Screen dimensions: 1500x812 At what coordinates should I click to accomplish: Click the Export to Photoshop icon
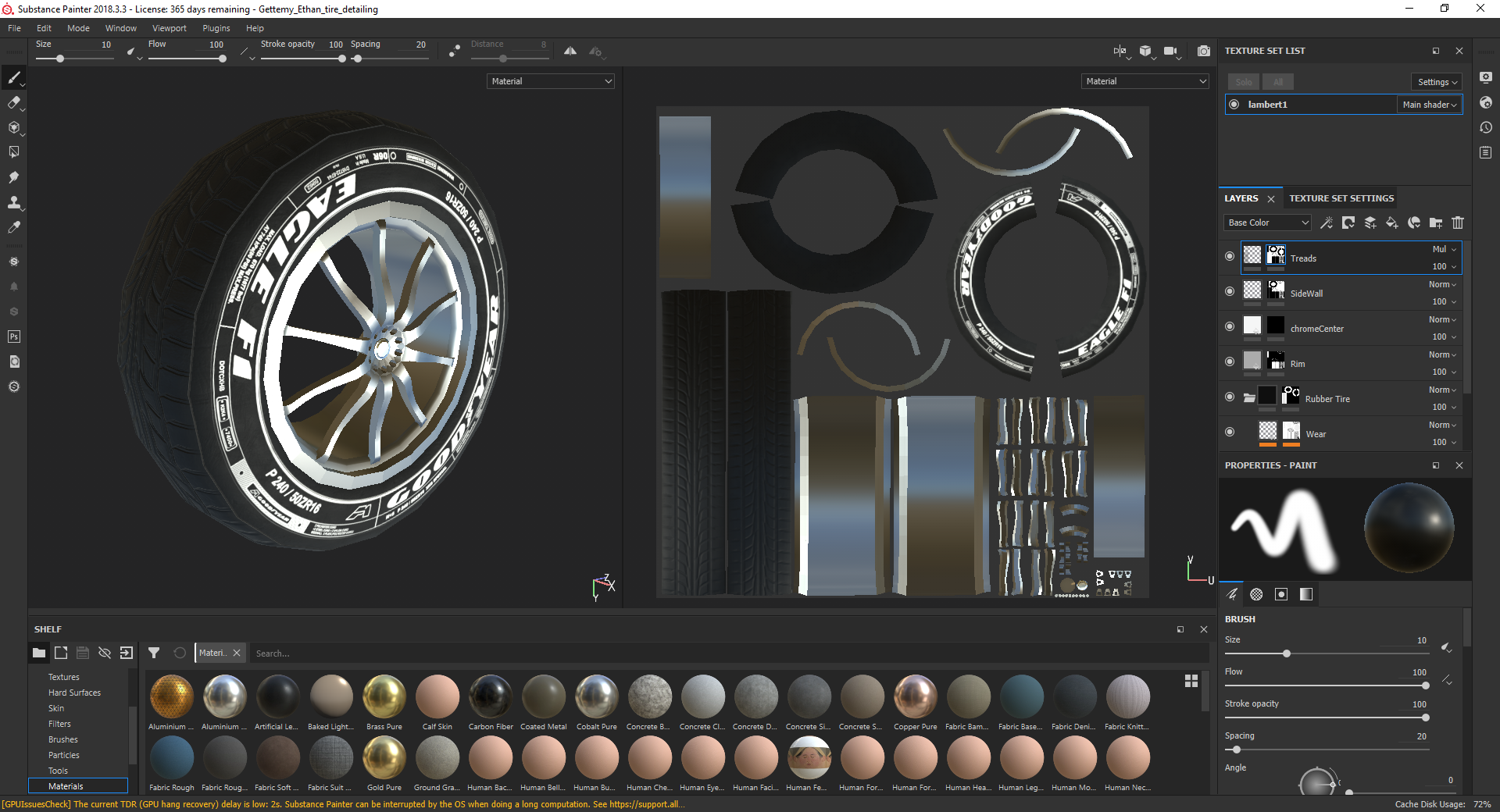pyautogui.click(x=14, y=337)
